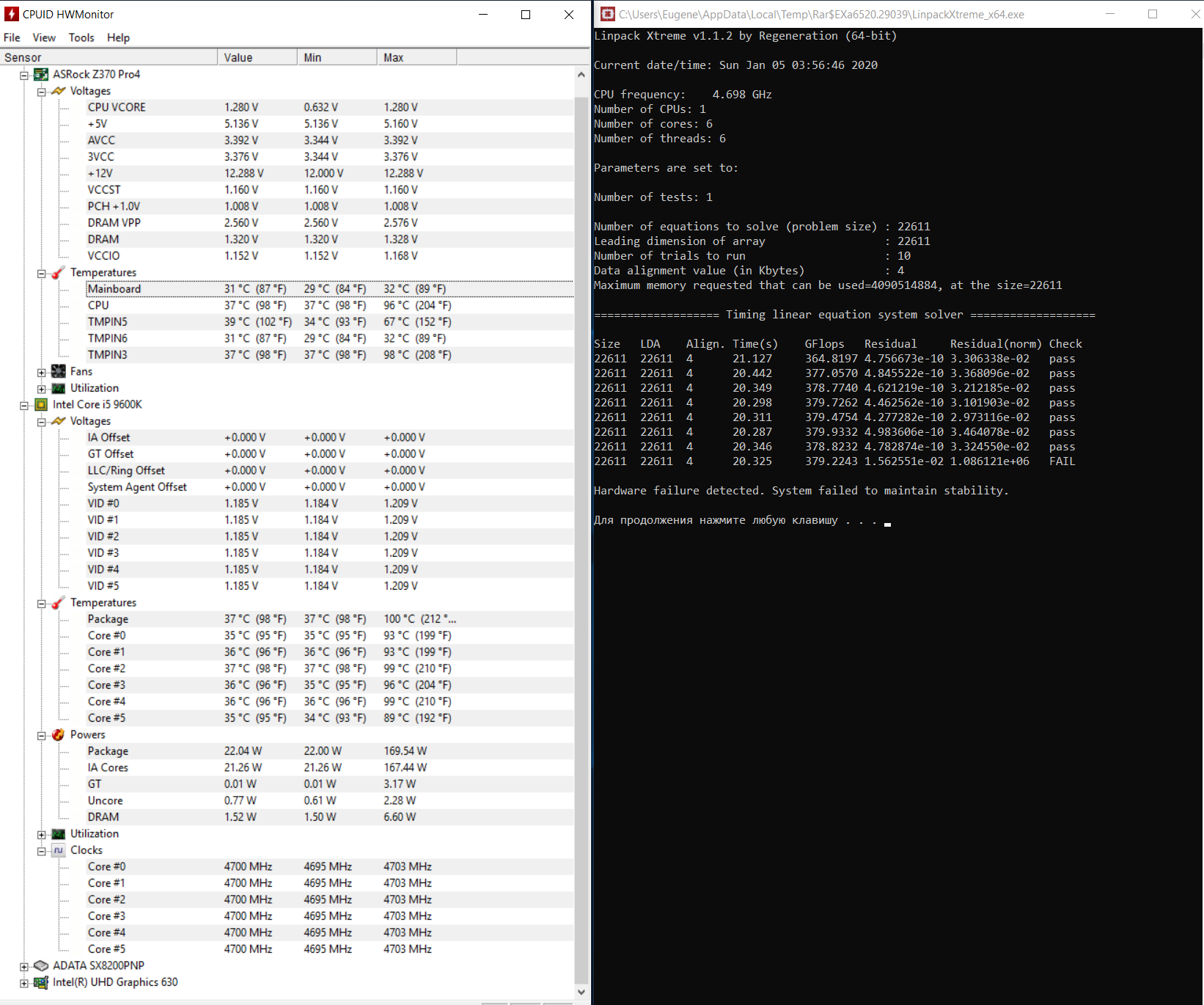Collapse the ASRock Temperatures group

tap(42, 274)
